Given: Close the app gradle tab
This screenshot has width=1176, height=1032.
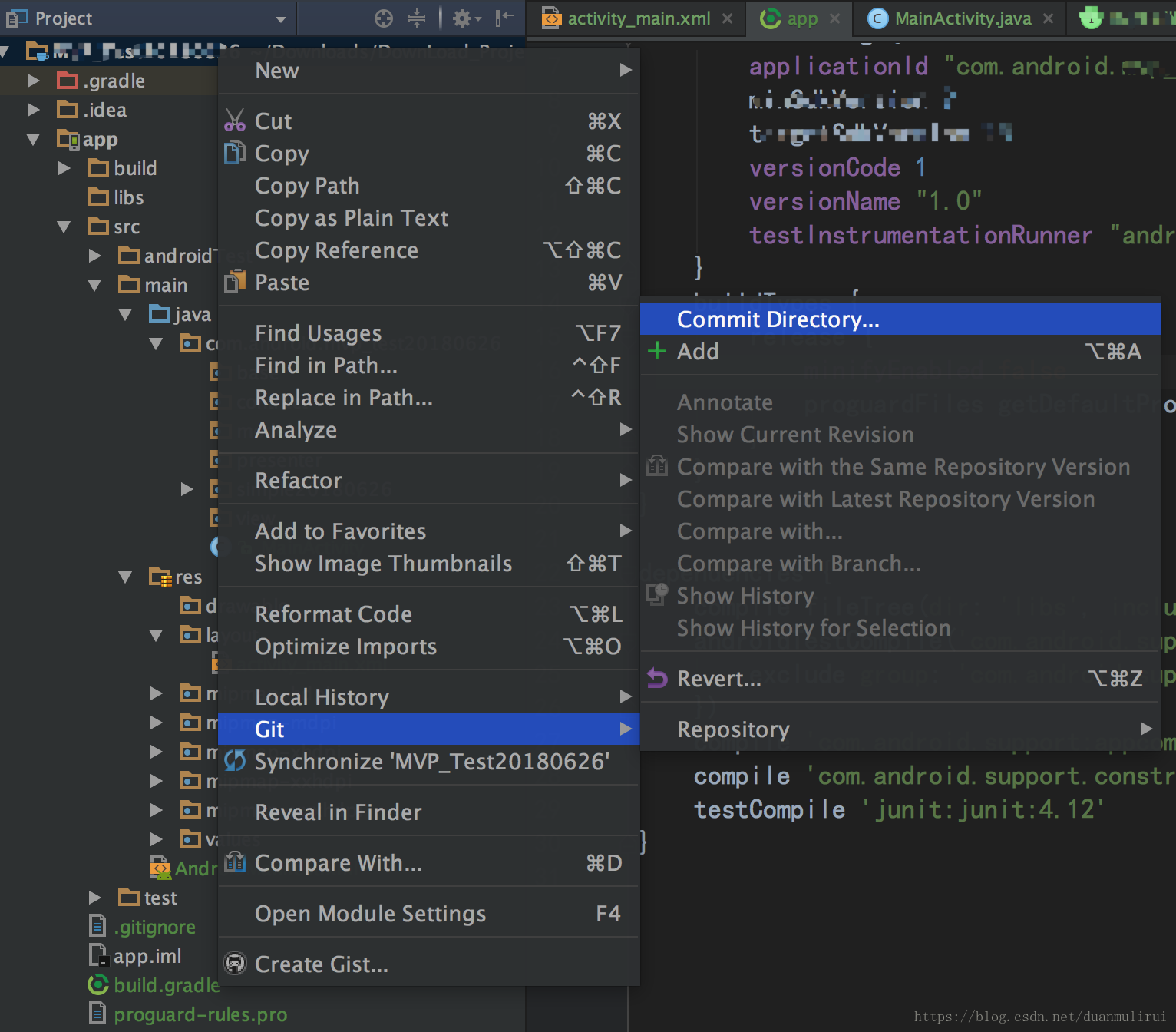Looking at the screenshot, I should click(x=834, y=18).
